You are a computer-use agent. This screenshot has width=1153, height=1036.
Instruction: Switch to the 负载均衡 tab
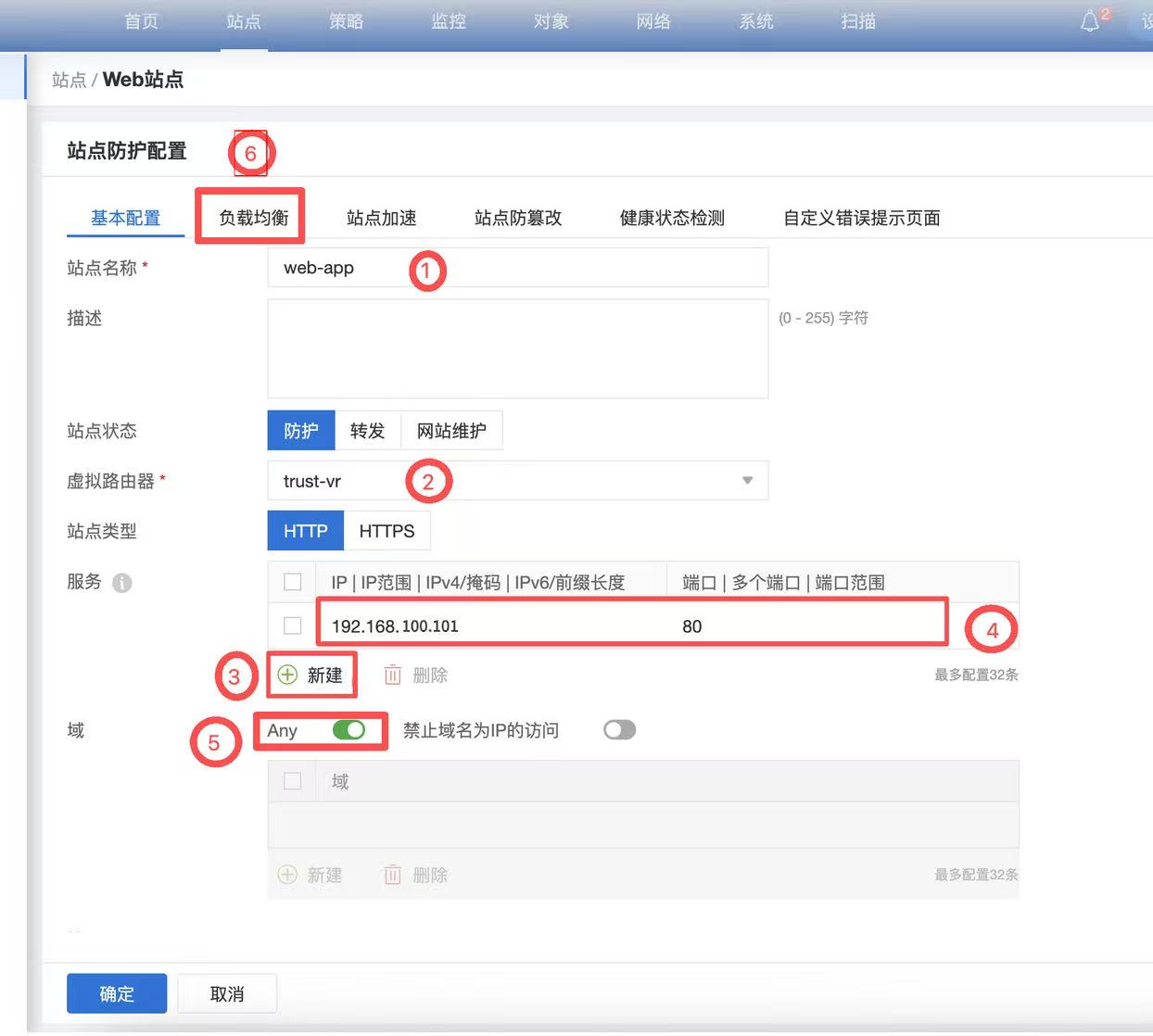click(x=253, y=218)
